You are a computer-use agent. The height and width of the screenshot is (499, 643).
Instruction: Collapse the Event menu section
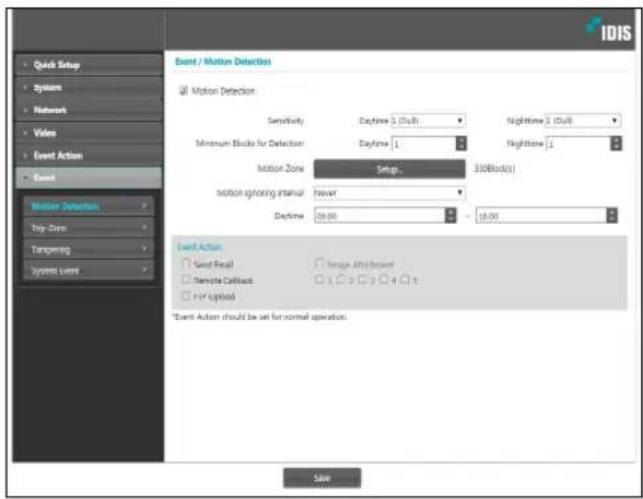(89, 178)
